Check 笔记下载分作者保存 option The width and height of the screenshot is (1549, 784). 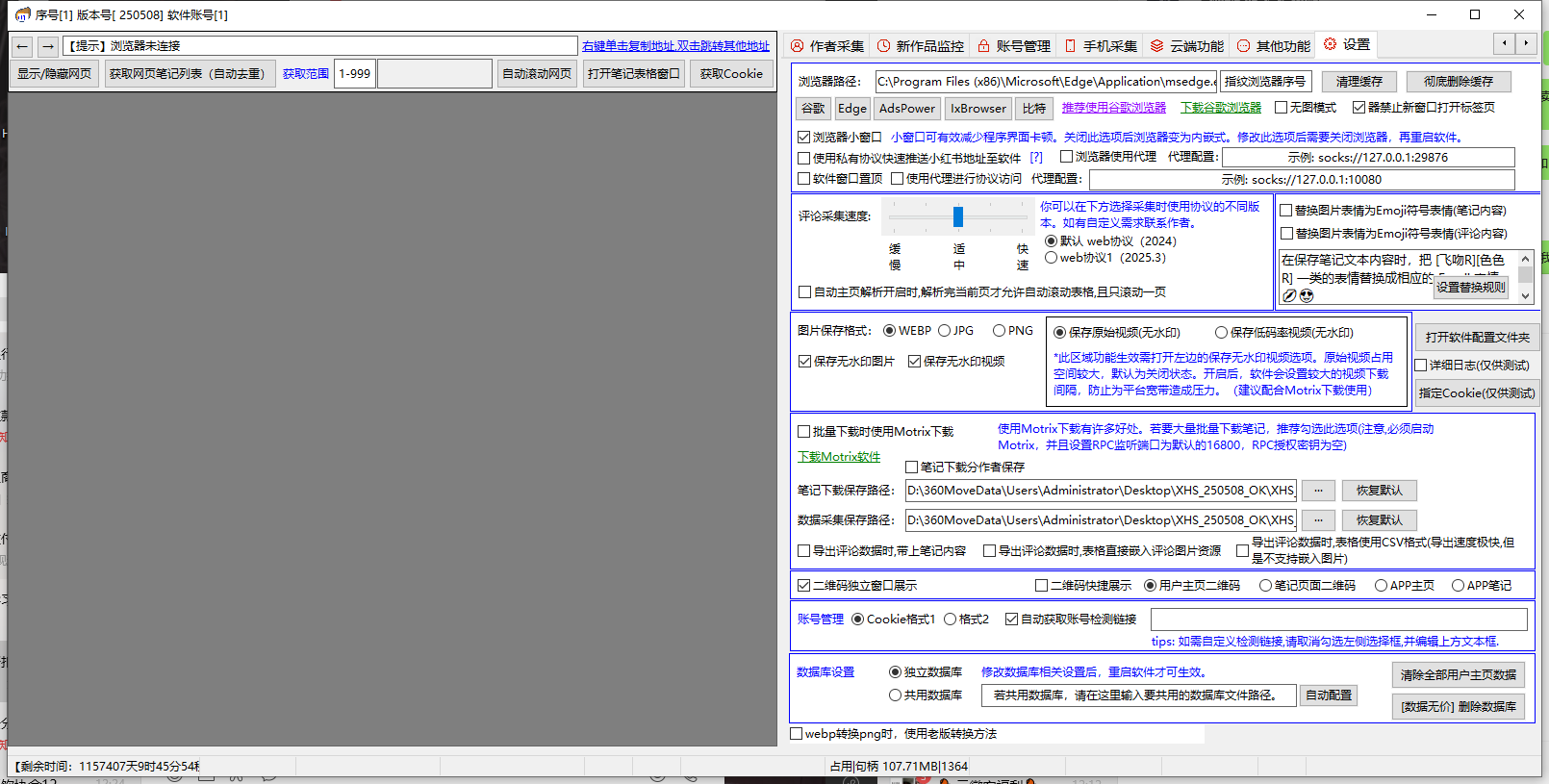point(912,468)
